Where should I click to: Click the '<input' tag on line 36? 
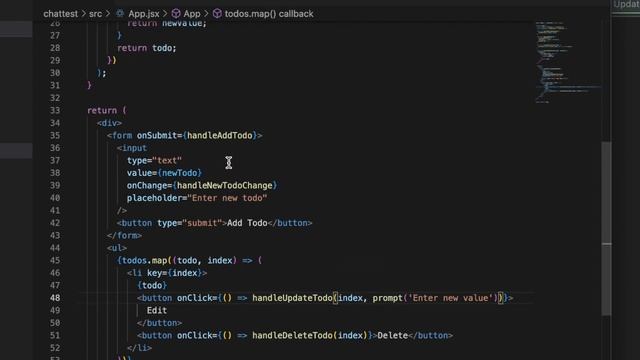click(x=132, y=148)
